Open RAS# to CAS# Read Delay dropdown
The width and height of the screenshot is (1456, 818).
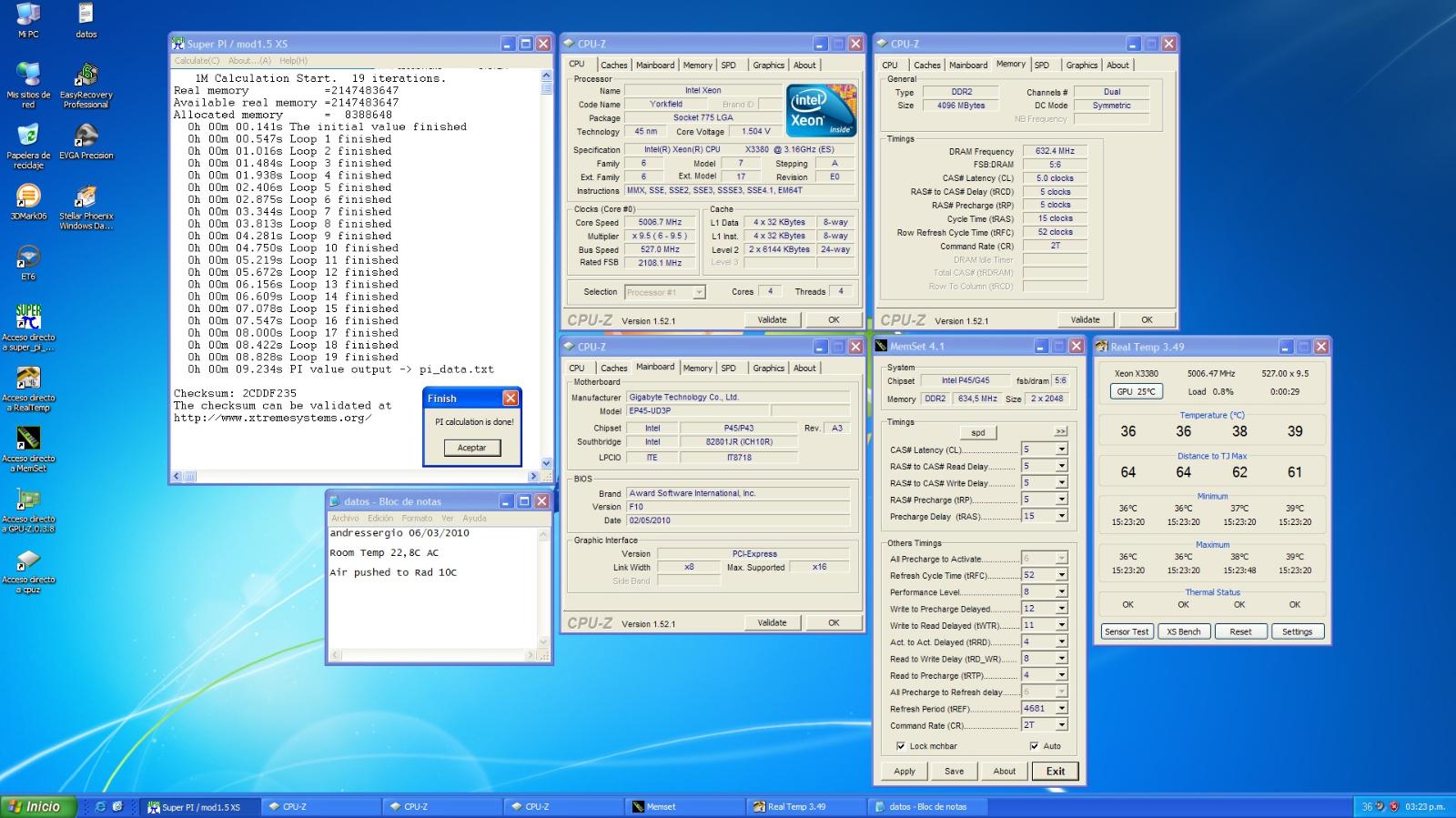pyautogui.click(x=1061, y=466)
